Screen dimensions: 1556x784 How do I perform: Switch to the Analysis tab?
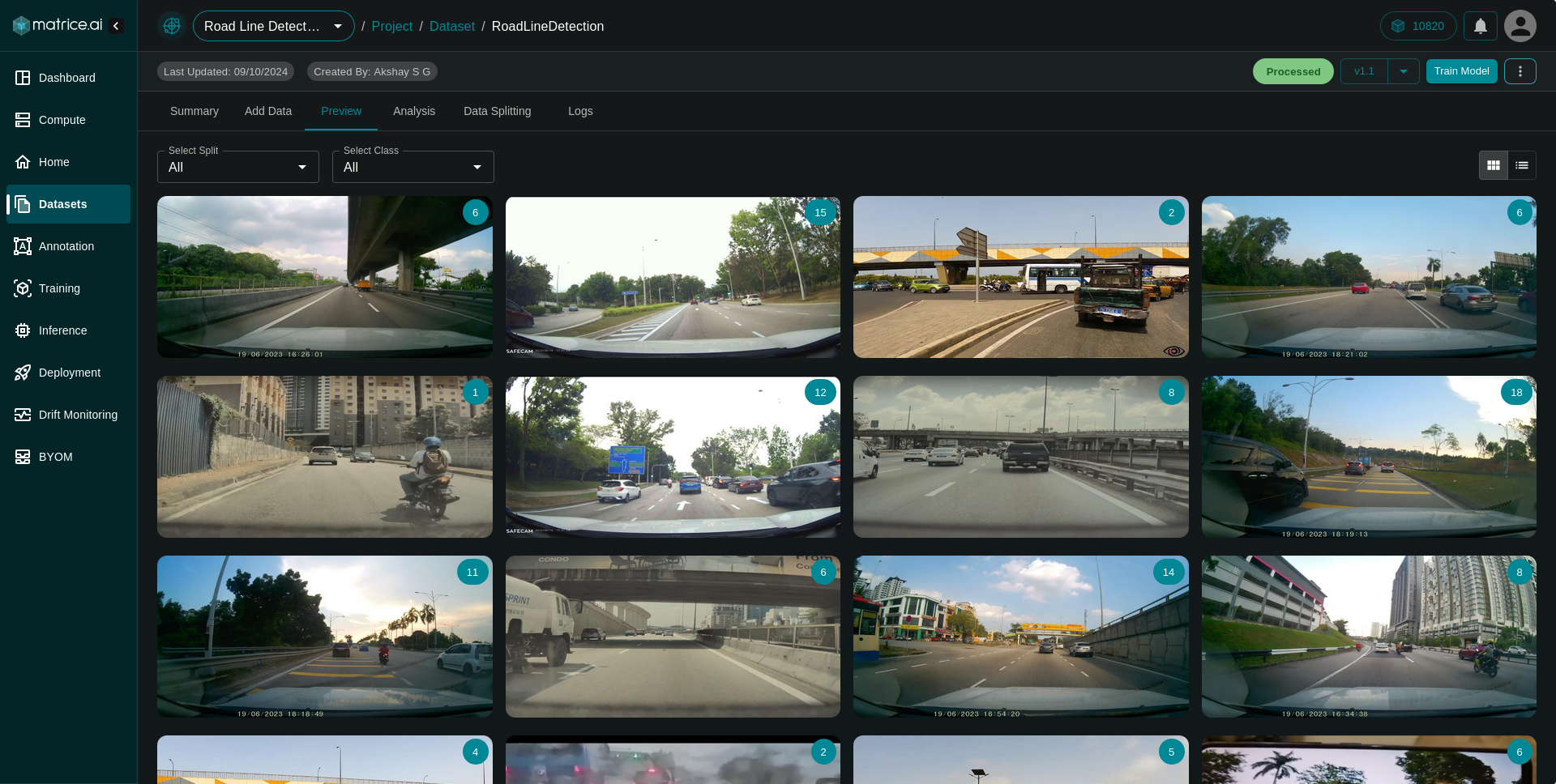point(414,111)
